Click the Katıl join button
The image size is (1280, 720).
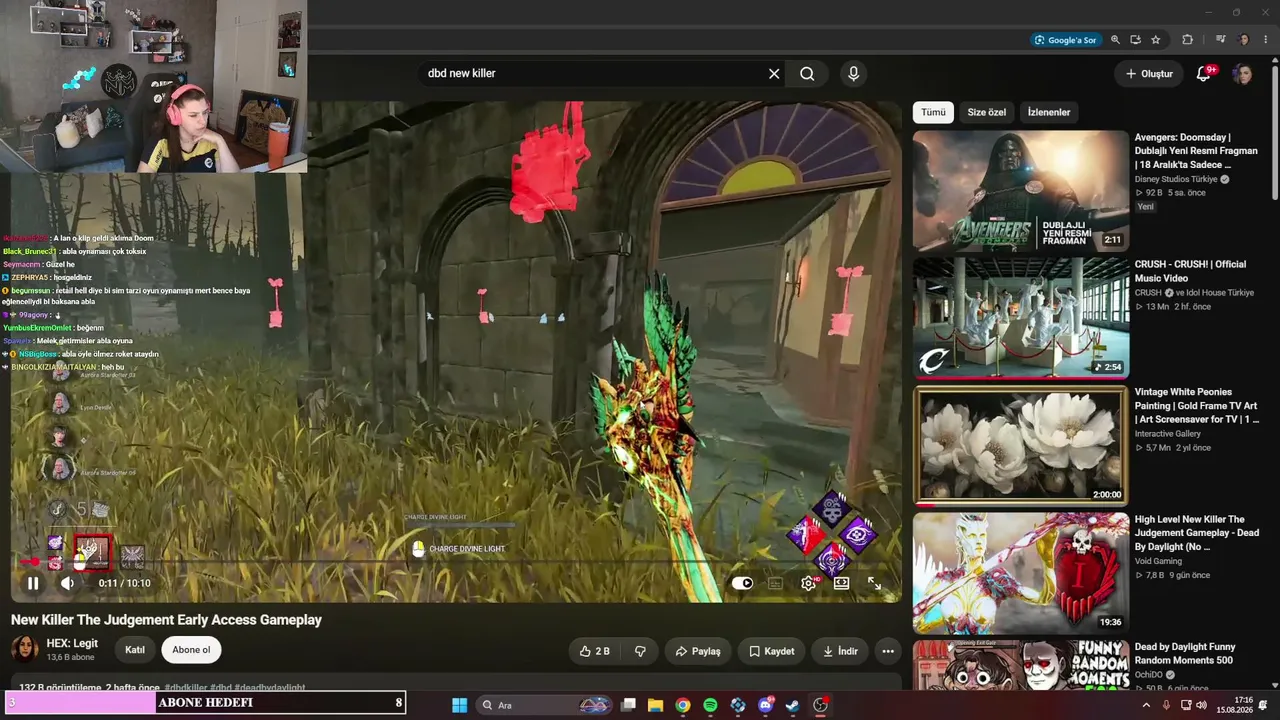click(135, 650)
